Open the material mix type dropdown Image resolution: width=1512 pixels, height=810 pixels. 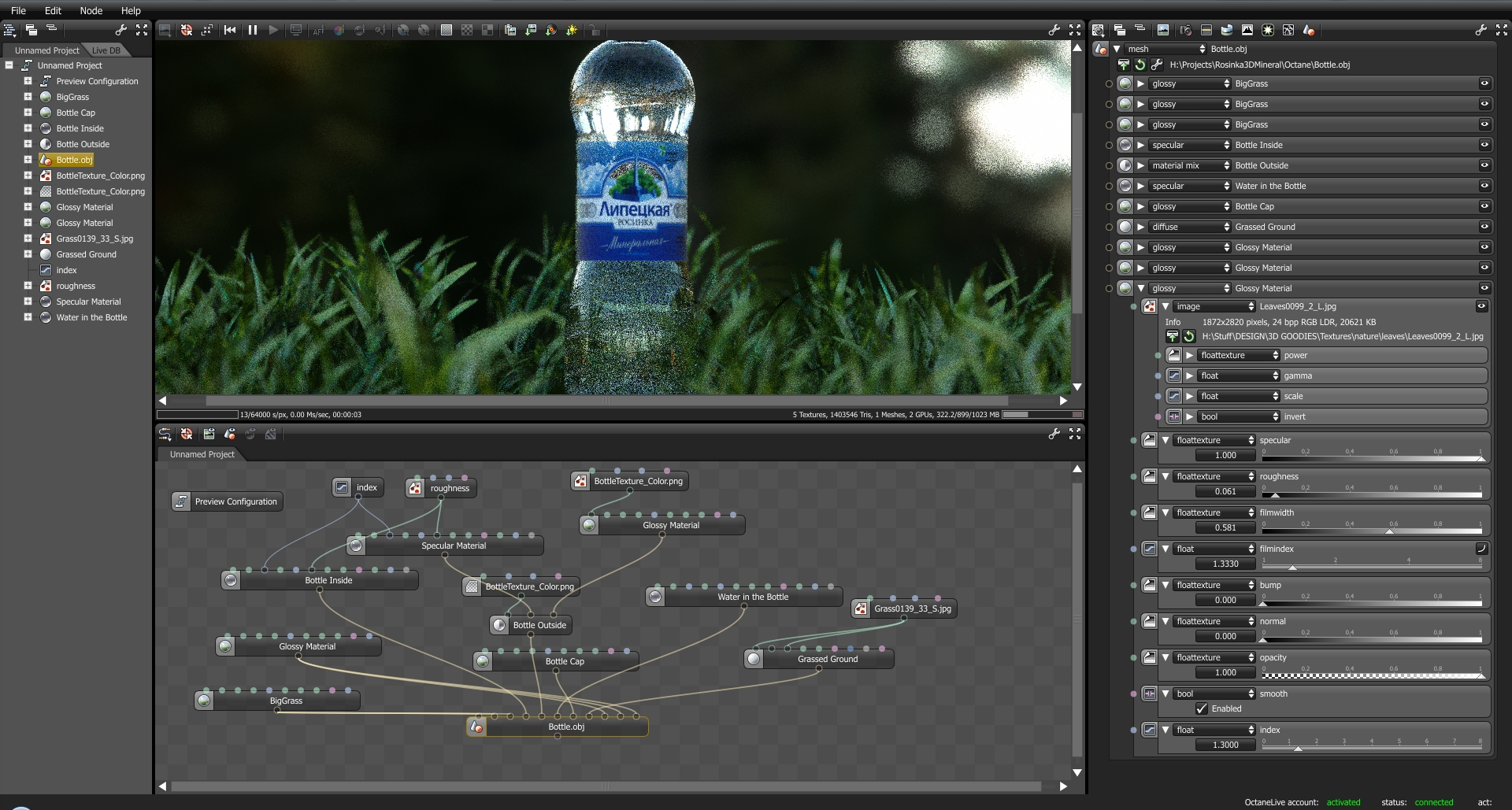tap(1189, 165)
